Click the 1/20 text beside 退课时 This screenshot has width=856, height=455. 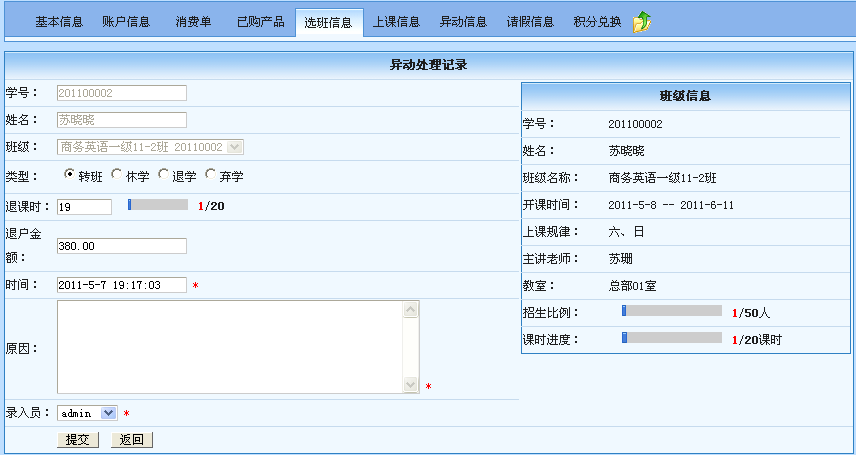pos(211,206)
